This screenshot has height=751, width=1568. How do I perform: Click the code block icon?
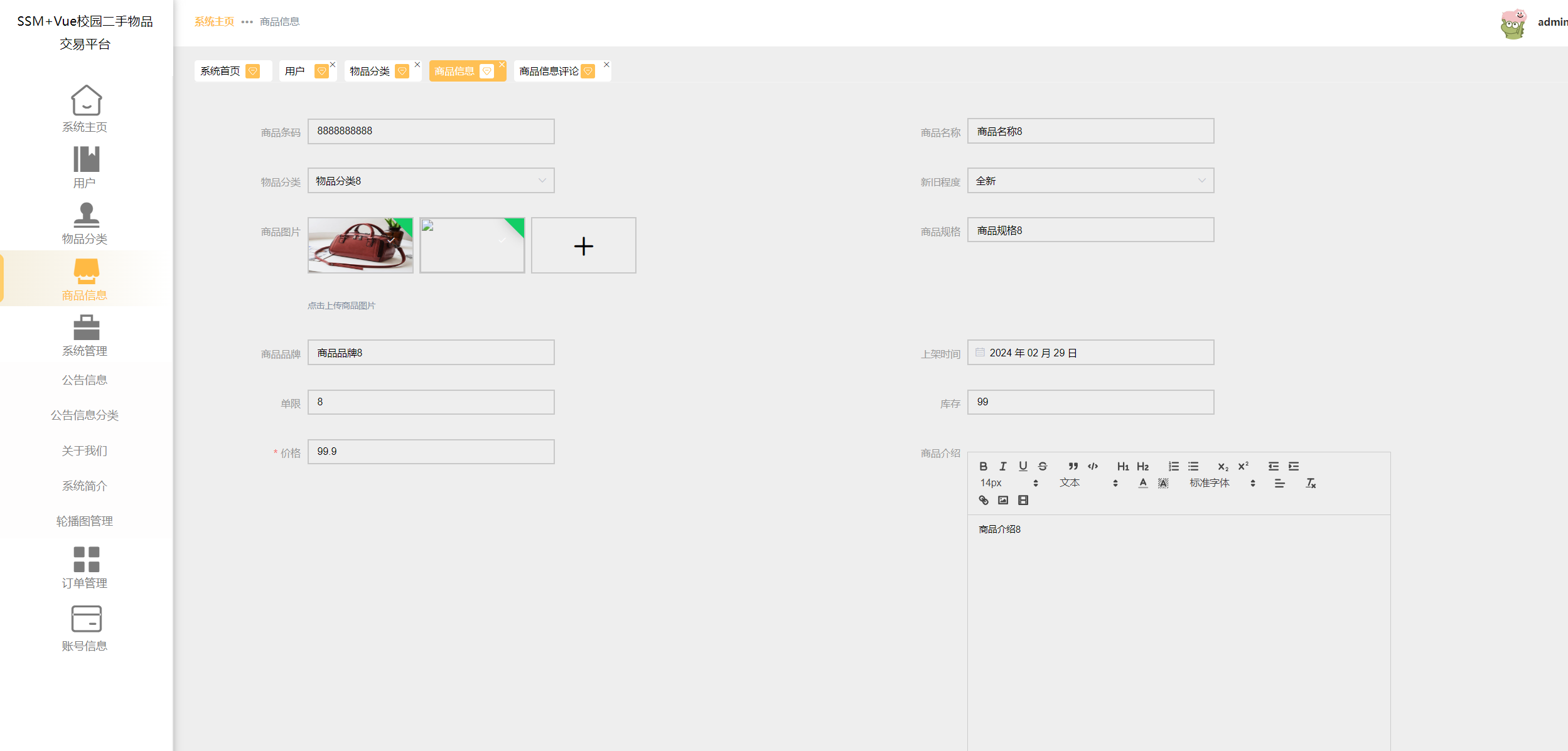(1093, 466)
